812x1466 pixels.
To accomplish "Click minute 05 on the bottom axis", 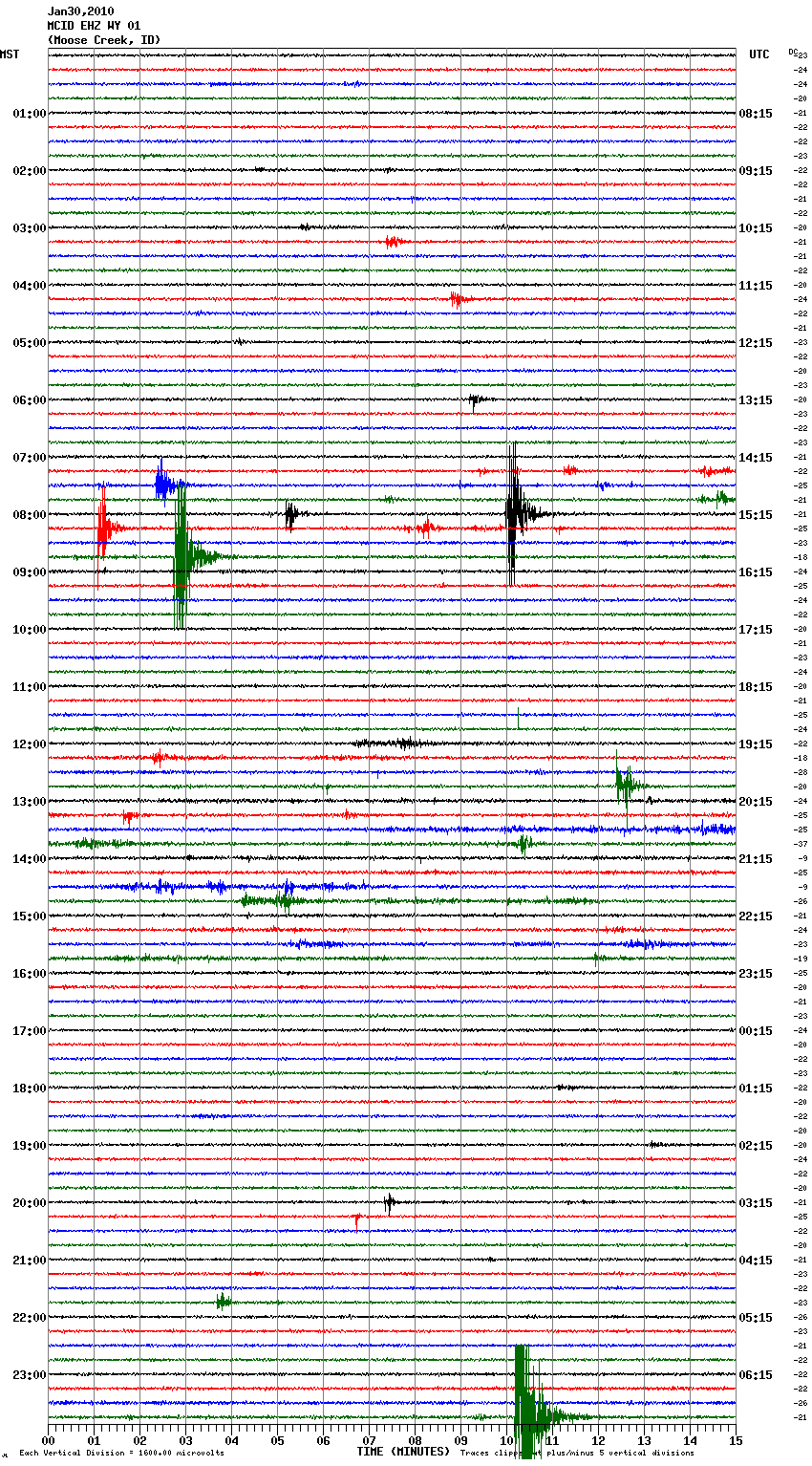I will pos(277,1440).
